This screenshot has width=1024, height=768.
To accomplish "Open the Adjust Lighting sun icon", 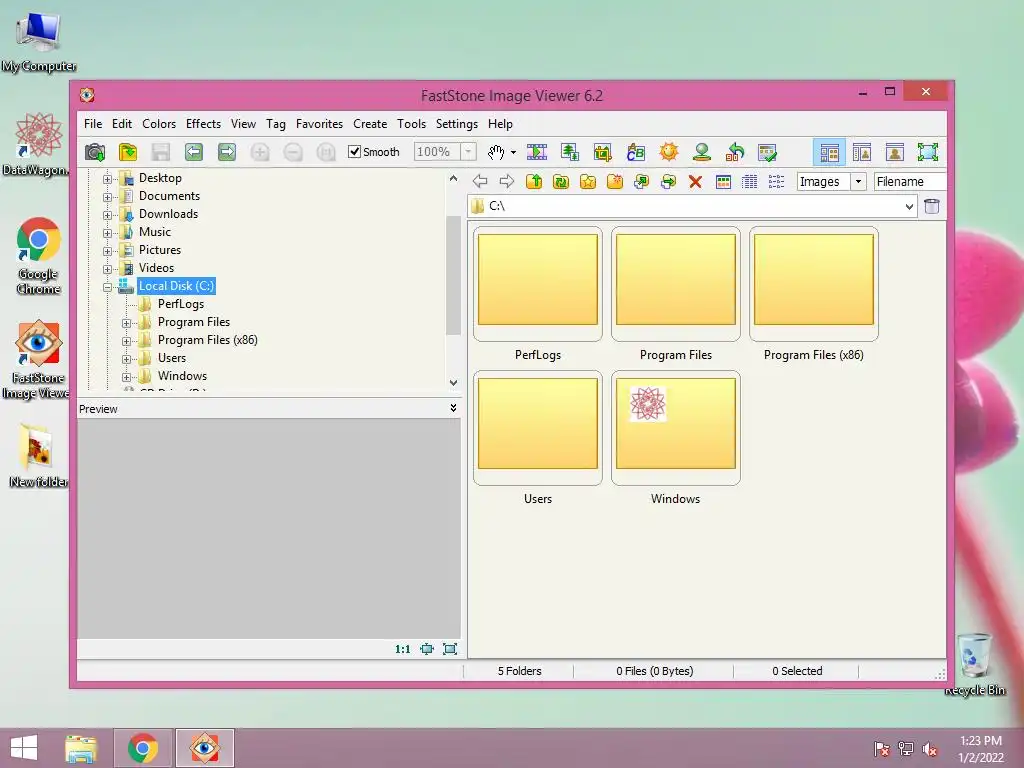I will point(669,152).
